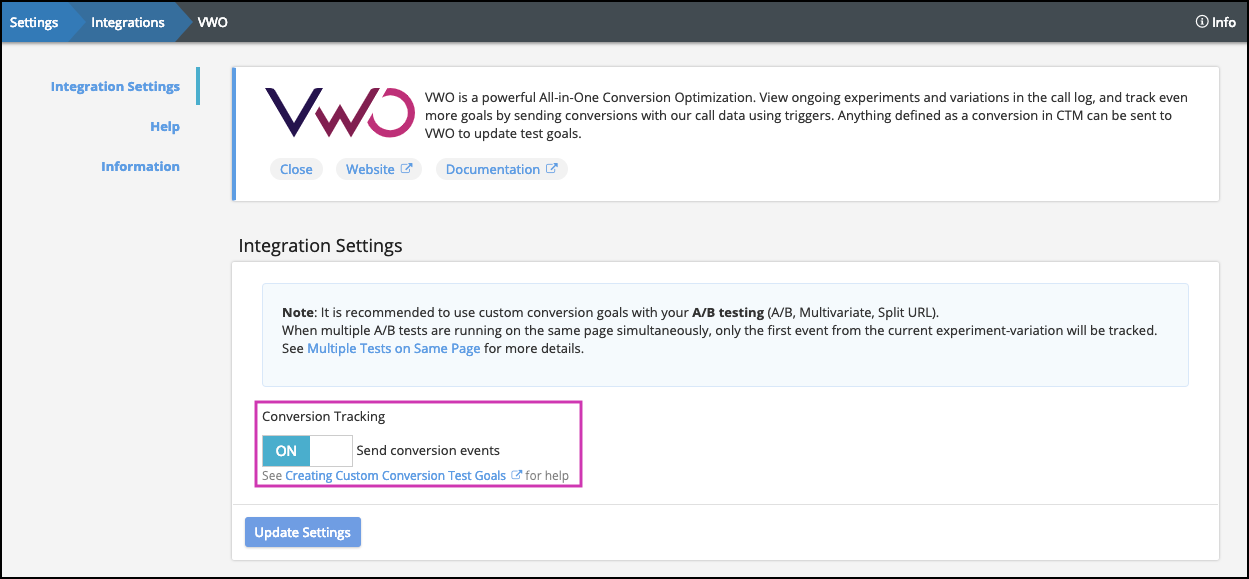Navigate to Integrations breadcrumb
The image size is (1249, 579).
tap(127, 22)
